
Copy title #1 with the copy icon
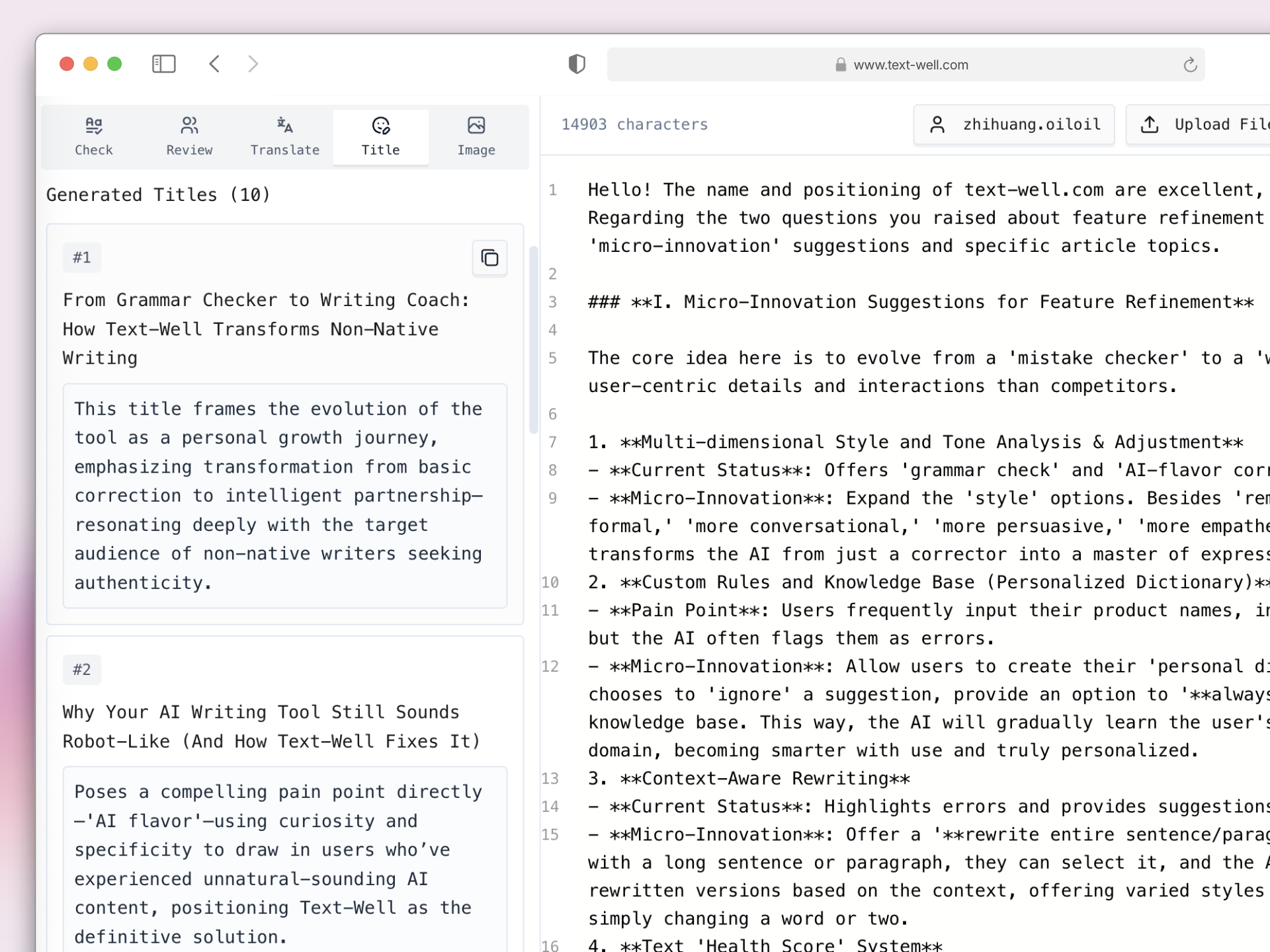pos(489,258)
